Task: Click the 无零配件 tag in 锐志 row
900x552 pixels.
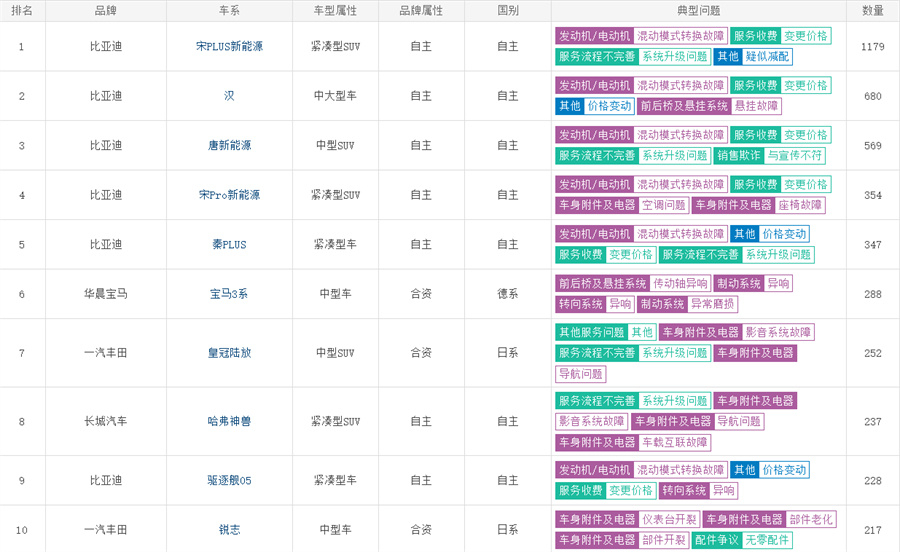Action: click(x=767, y=540)
